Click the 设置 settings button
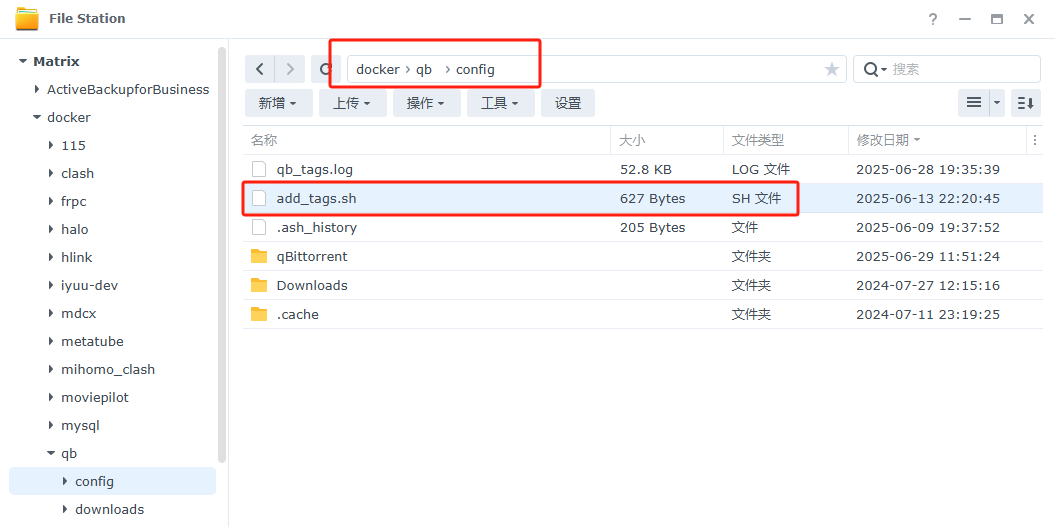 click(568, 103)
